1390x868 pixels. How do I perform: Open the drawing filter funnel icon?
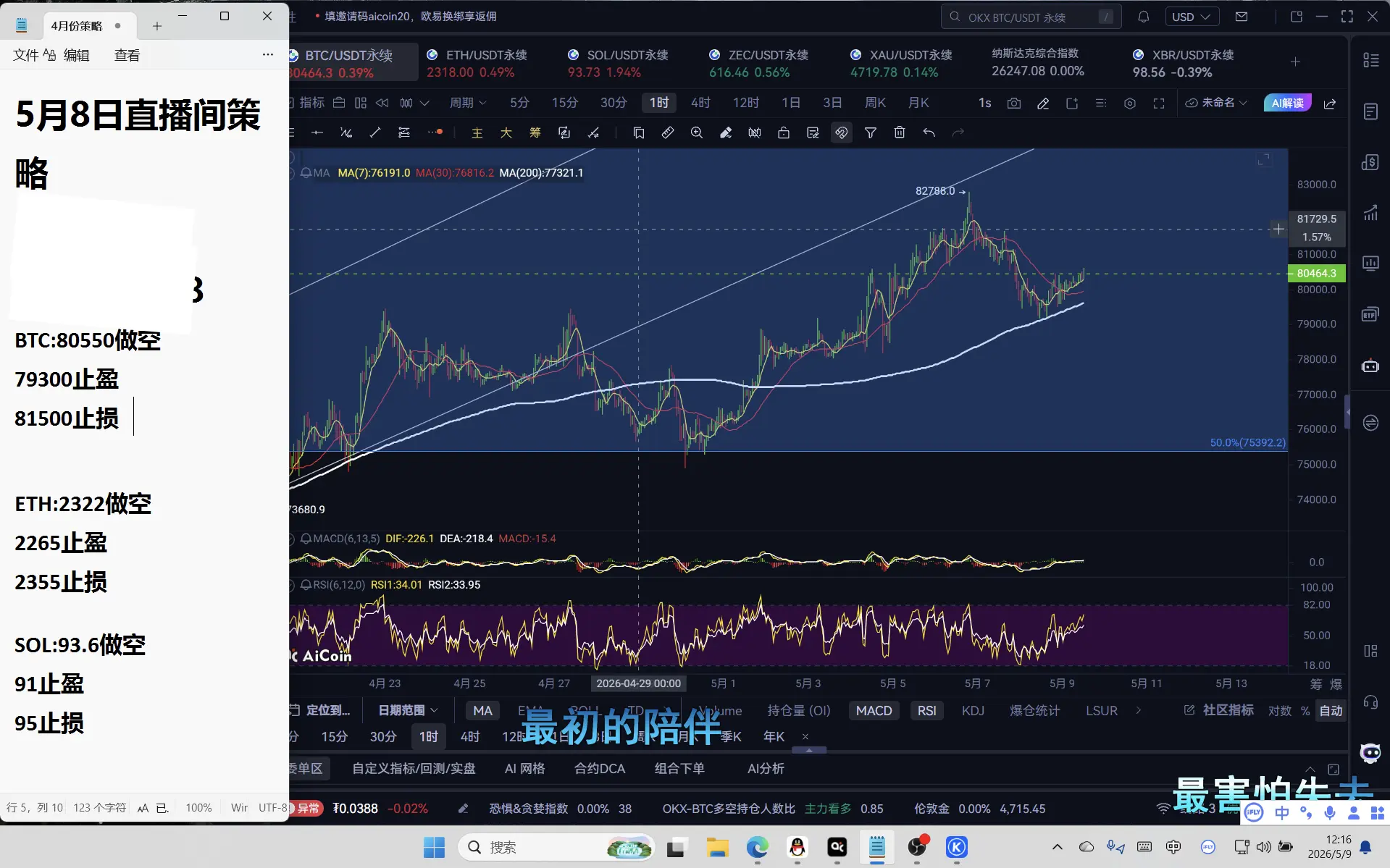click(x=871, y=132)
